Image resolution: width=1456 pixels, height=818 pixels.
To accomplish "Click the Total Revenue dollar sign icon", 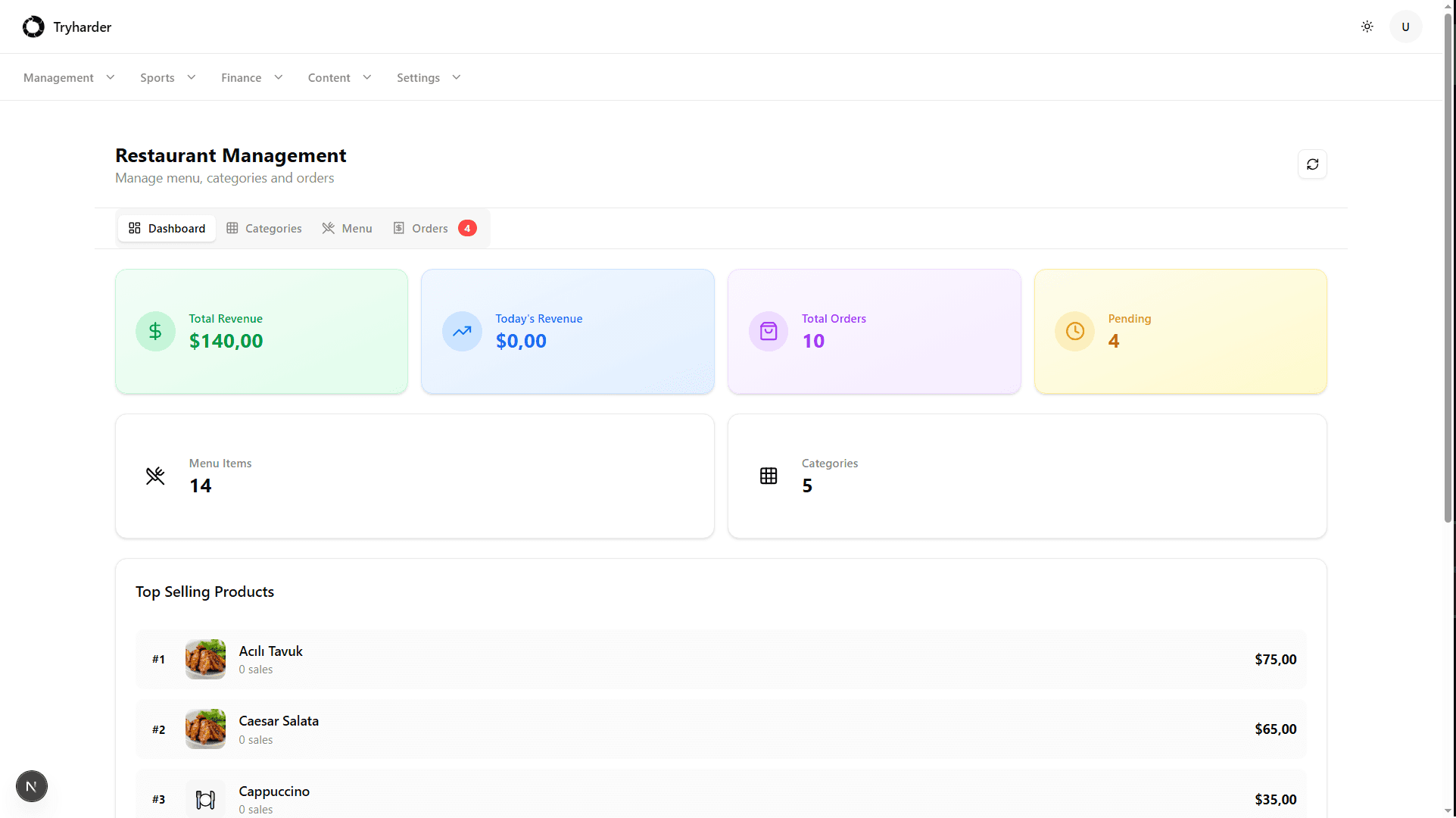I will [x=155, y=331].
